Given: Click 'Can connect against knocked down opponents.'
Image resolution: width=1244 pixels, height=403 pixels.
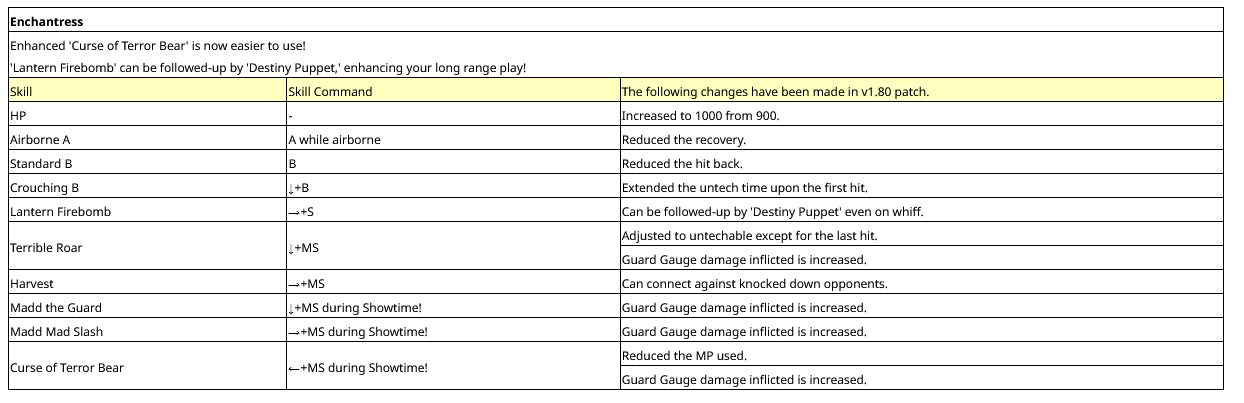Looking at the screenshot, I should coord(922,283).
